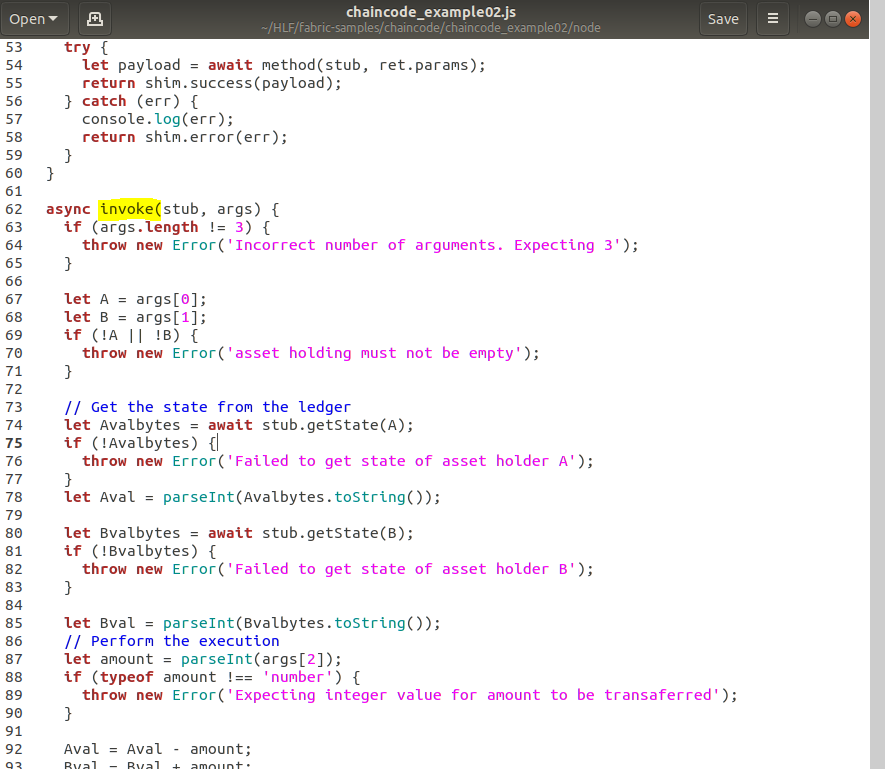Click 'Failed to get state of asset holder B'
The height and width of the screenshot is (769, 885).
[401, 569]
